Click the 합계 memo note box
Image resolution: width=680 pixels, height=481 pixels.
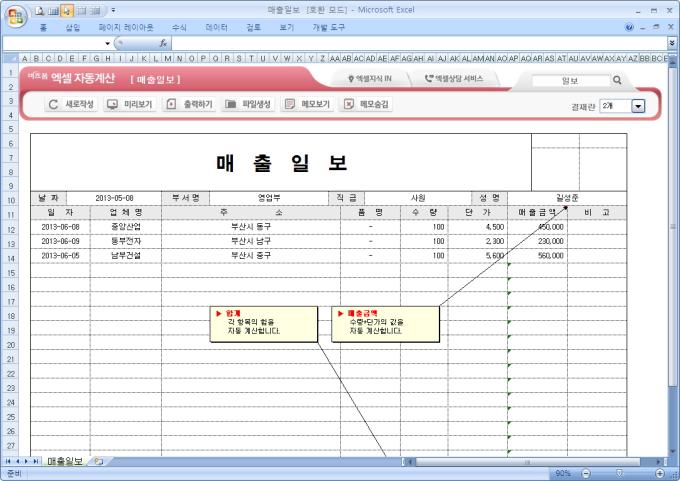click(x=264, y=324)
